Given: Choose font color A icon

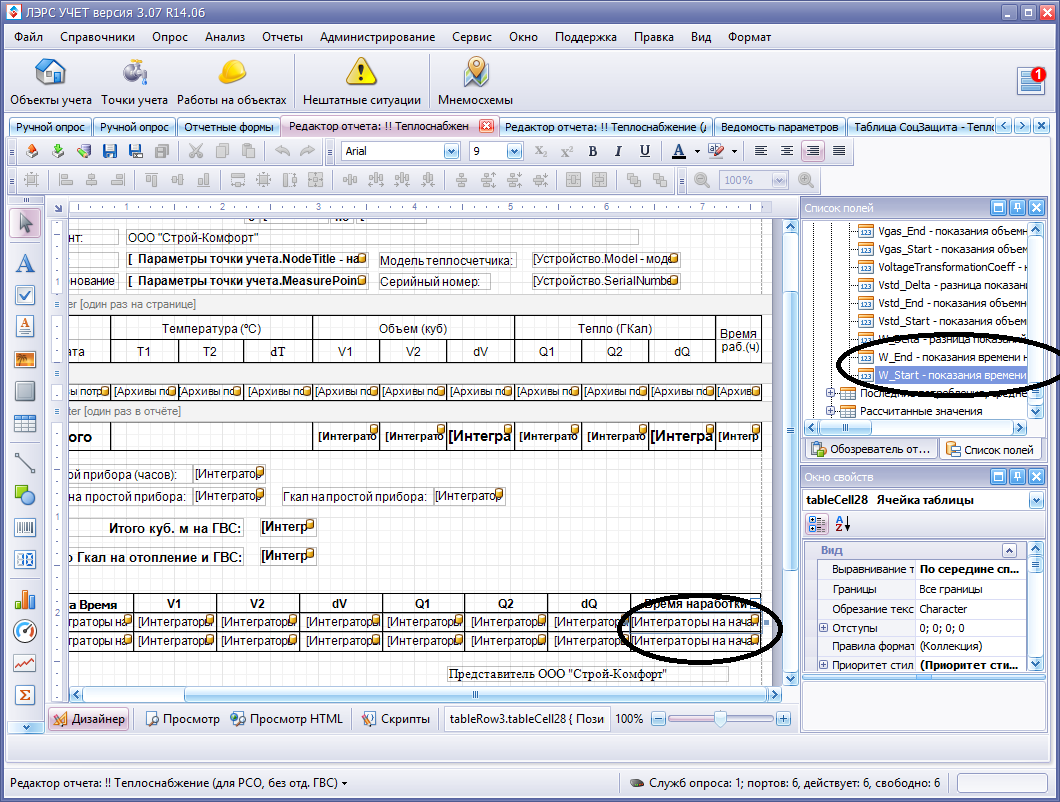Looking at the screenshot, I should tap(679, 151).
